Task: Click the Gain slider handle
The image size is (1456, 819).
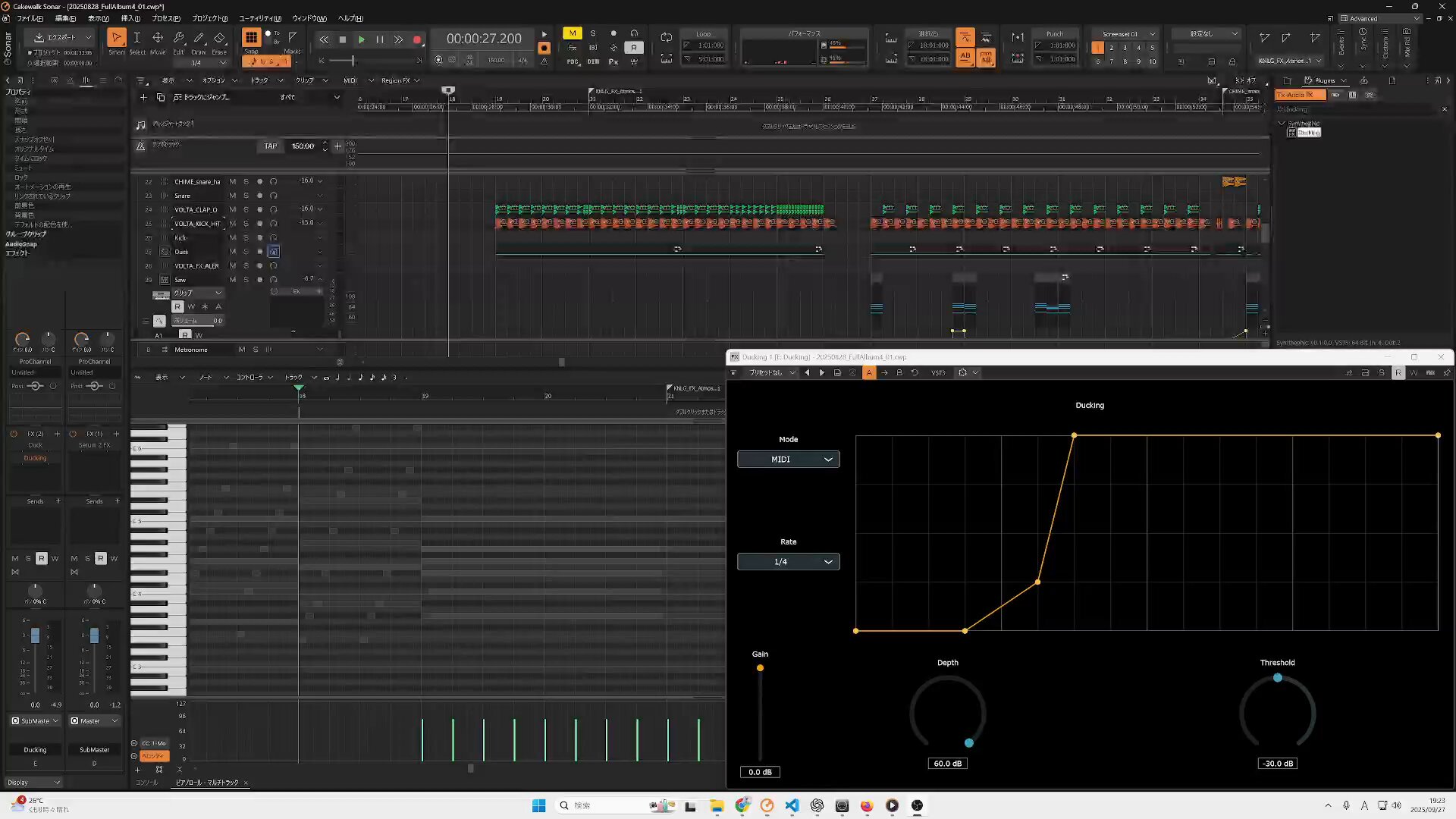Action: (760, 668)
